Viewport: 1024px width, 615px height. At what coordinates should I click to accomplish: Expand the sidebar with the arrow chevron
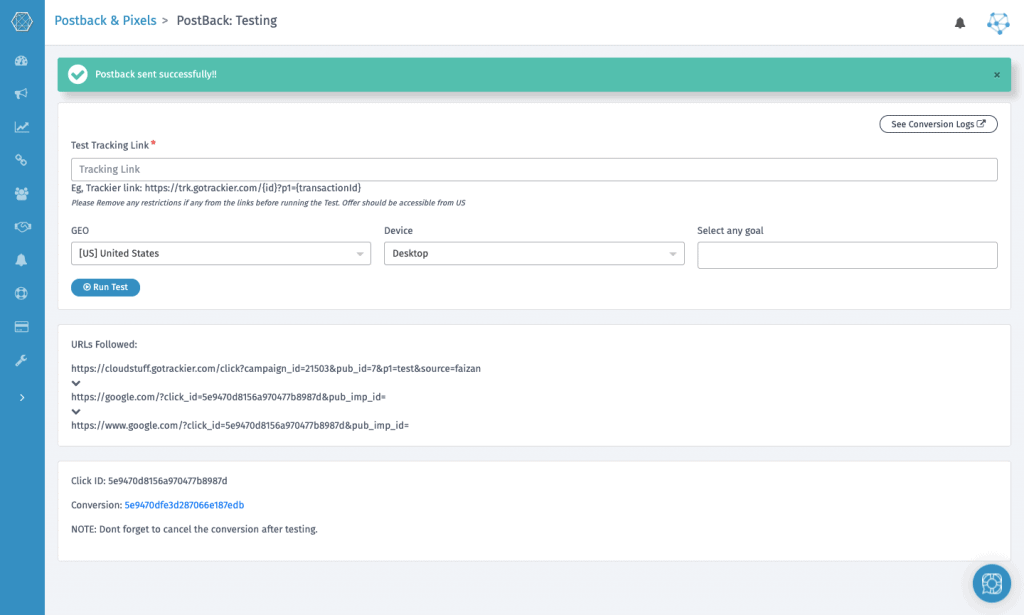[x=21, y=397]
